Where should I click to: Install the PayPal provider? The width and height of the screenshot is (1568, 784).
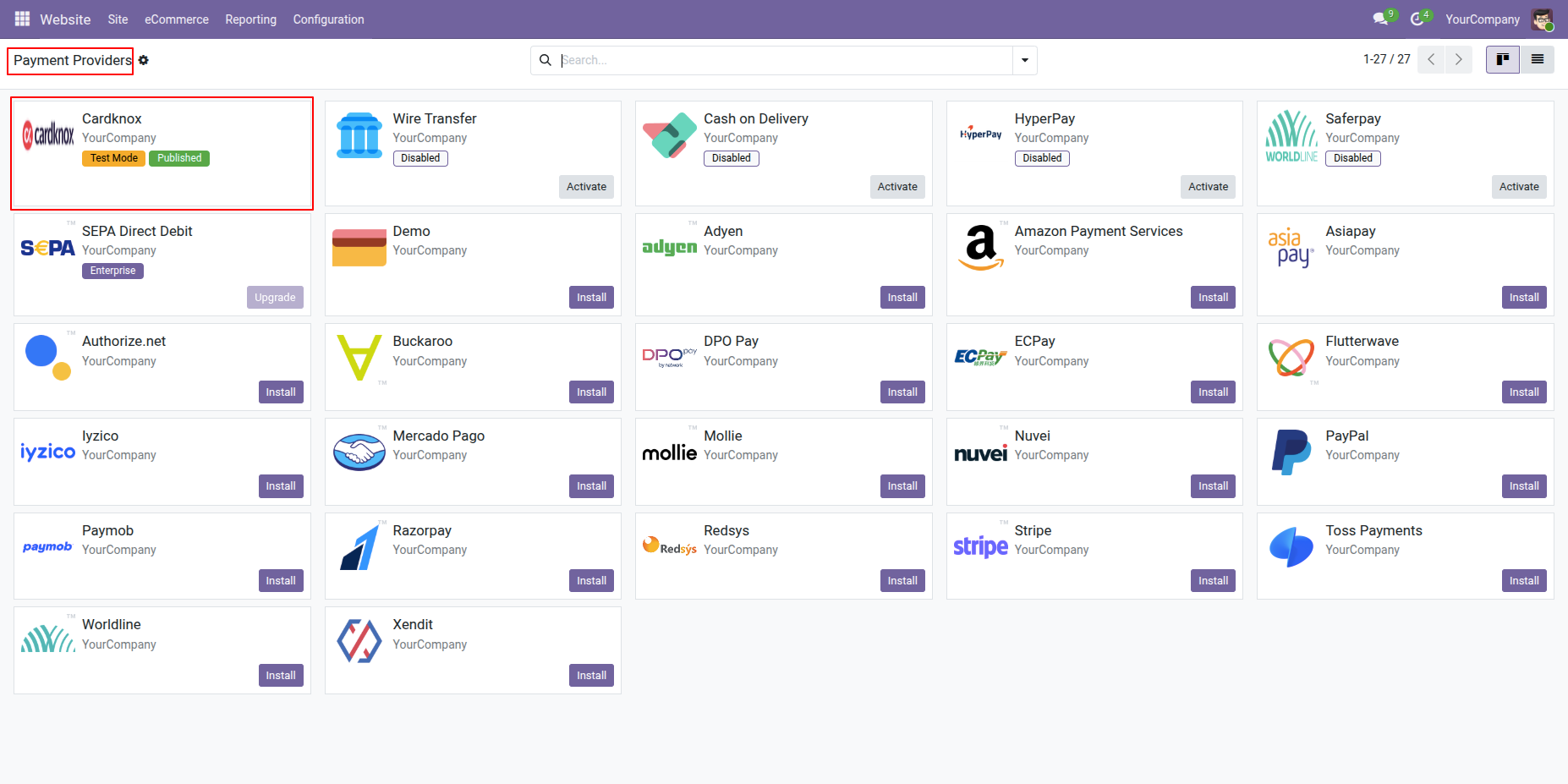tap(1524, 486)
